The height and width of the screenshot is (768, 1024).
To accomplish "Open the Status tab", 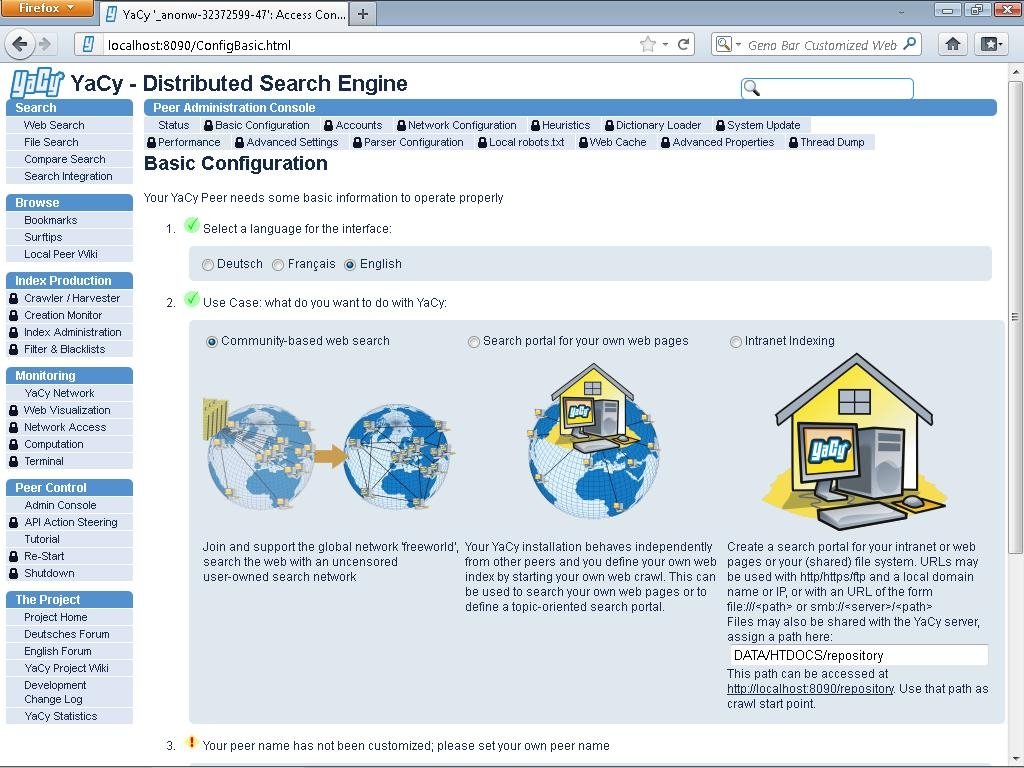I will pos(173,125).
